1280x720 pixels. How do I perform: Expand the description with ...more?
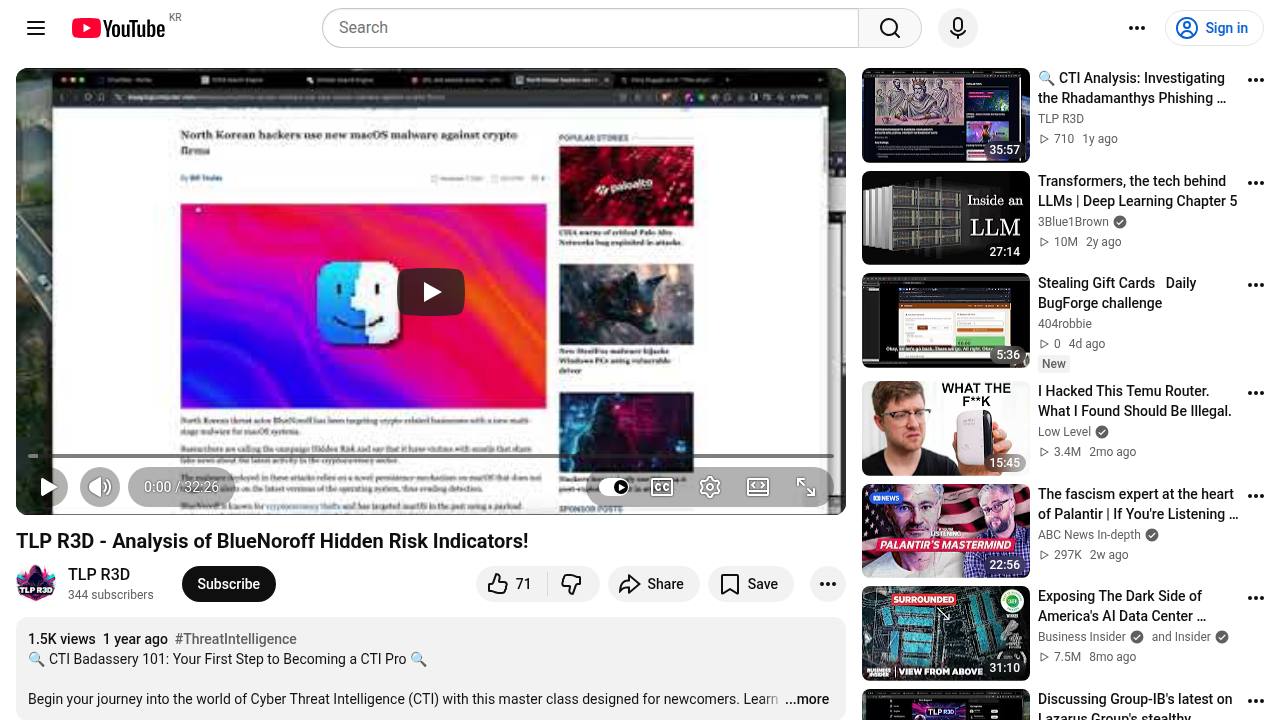[x=807, y=699]
